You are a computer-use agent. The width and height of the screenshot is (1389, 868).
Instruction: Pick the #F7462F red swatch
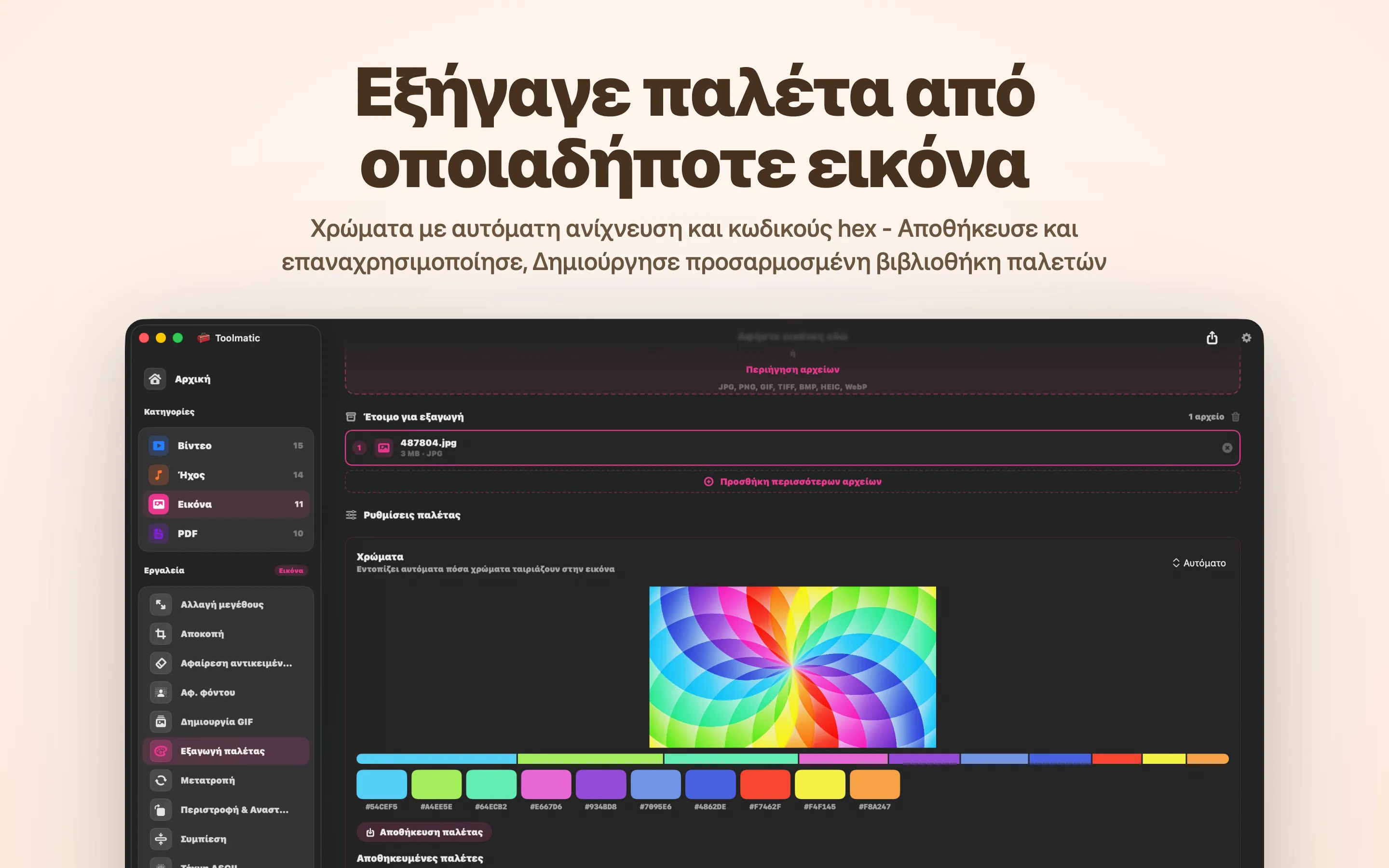coord(765,784)
